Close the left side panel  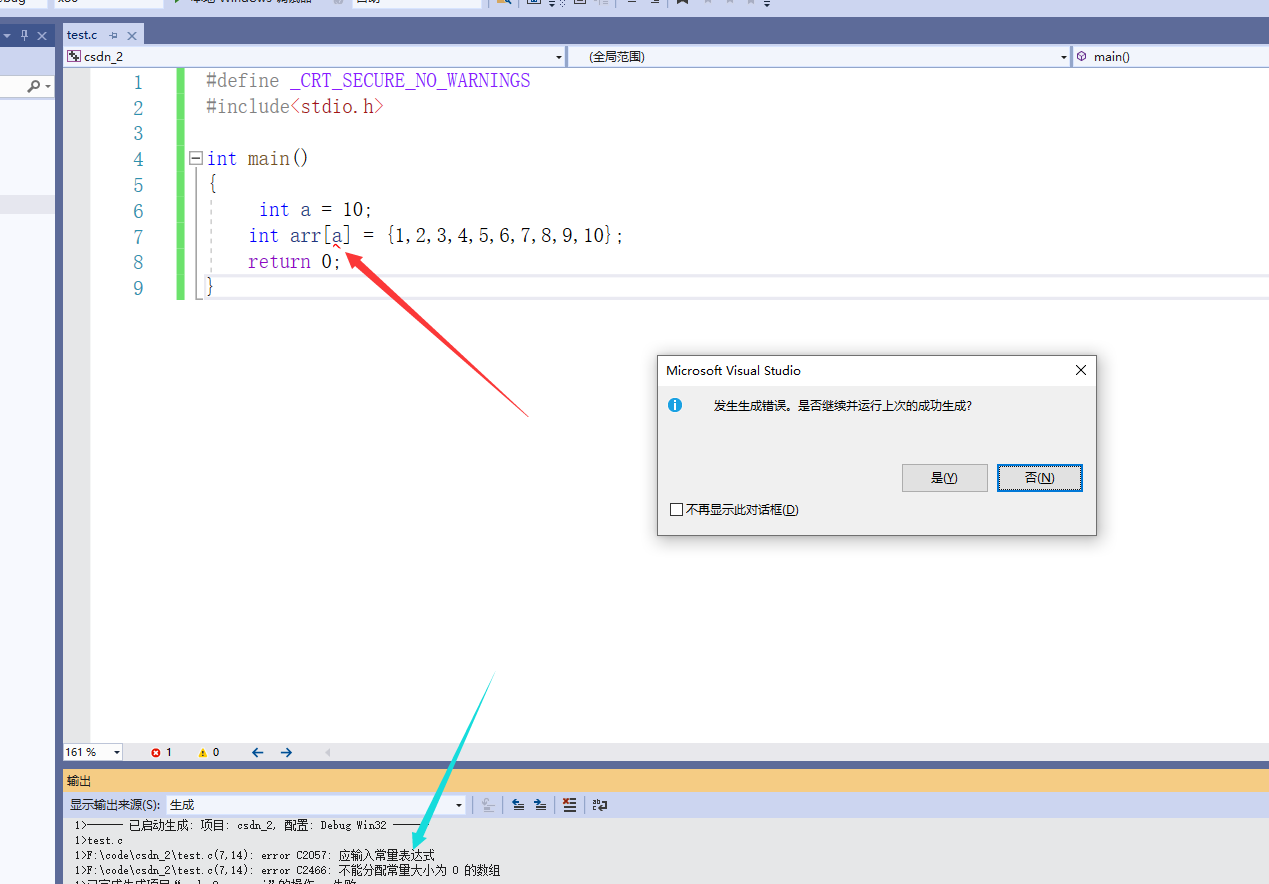pos(42,35)
